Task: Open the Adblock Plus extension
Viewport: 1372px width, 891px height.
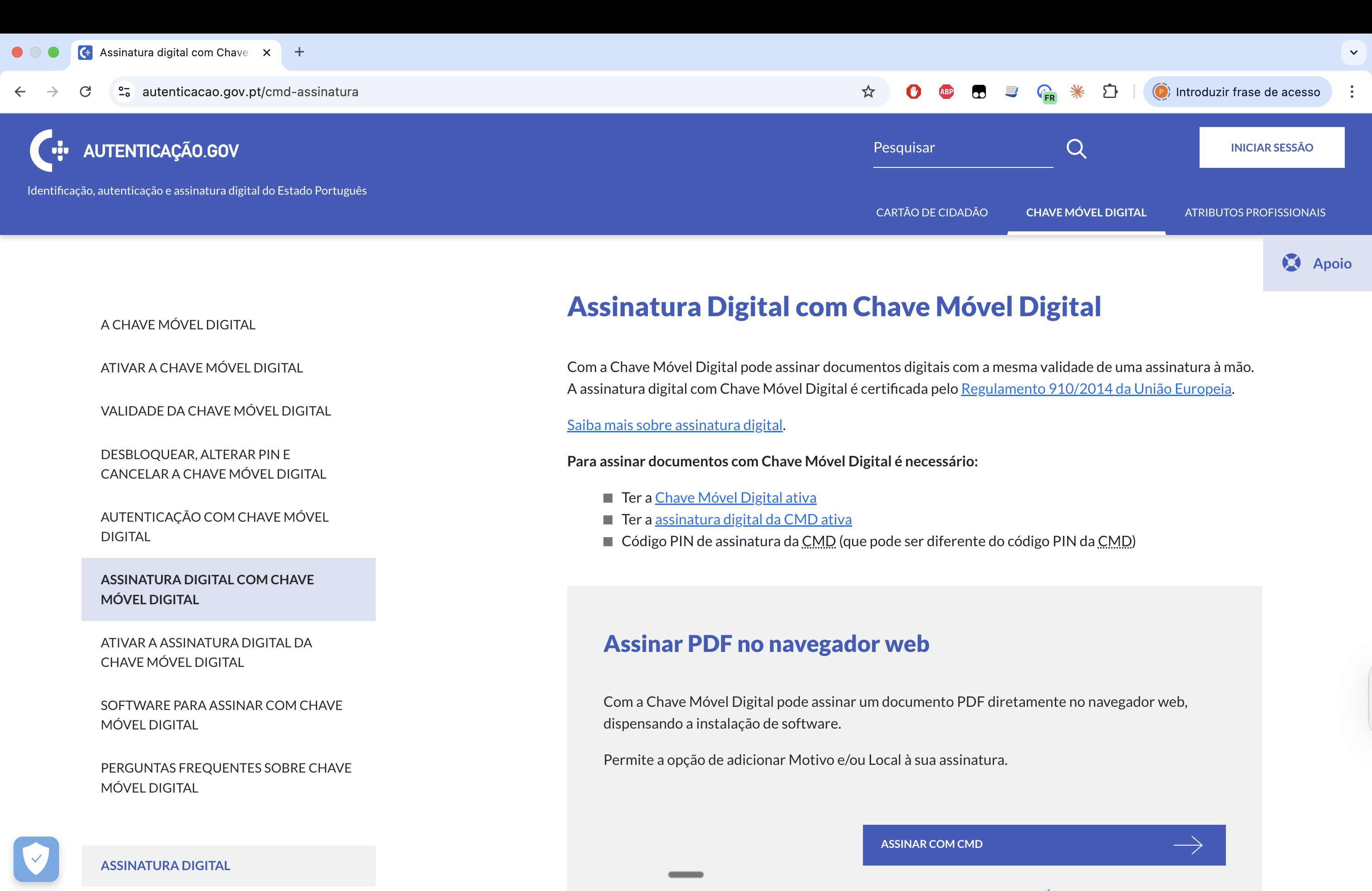Action: tap(946, 91)
